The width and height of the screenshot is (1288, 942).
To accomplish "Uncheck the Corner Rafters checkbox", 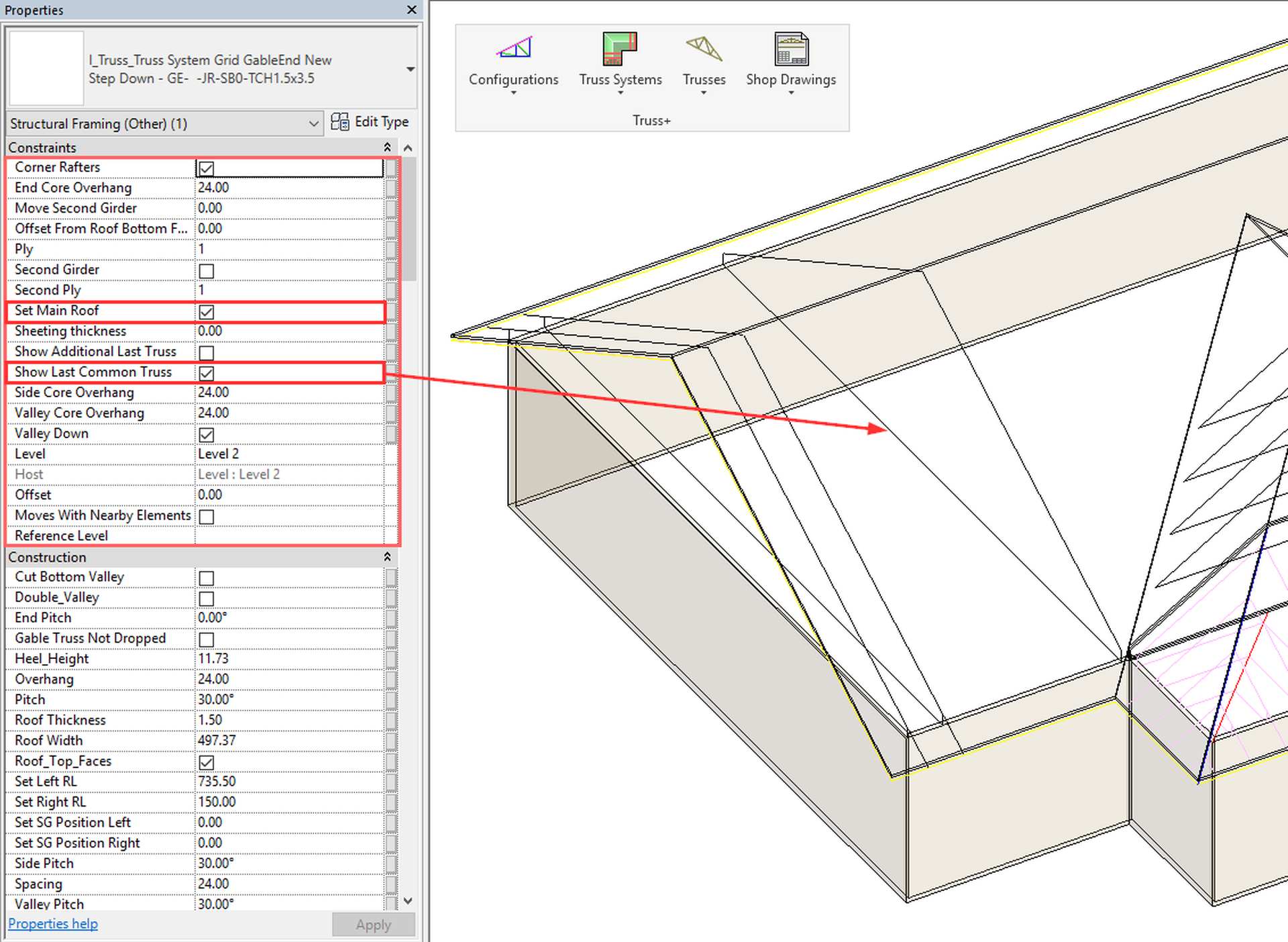I will [206, 168].
